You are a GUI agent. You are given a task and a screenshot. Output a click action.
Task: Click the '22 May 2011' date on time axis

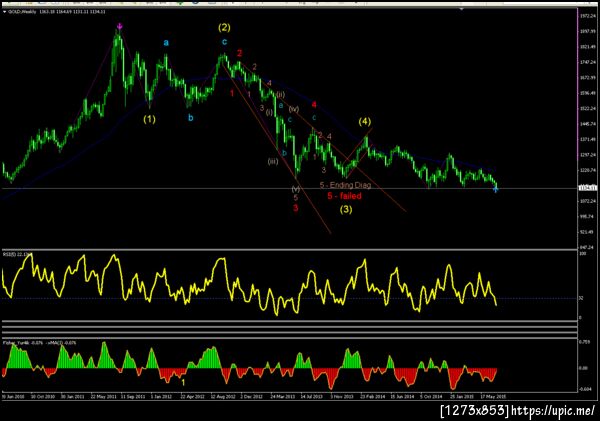(x=103, y=397)
